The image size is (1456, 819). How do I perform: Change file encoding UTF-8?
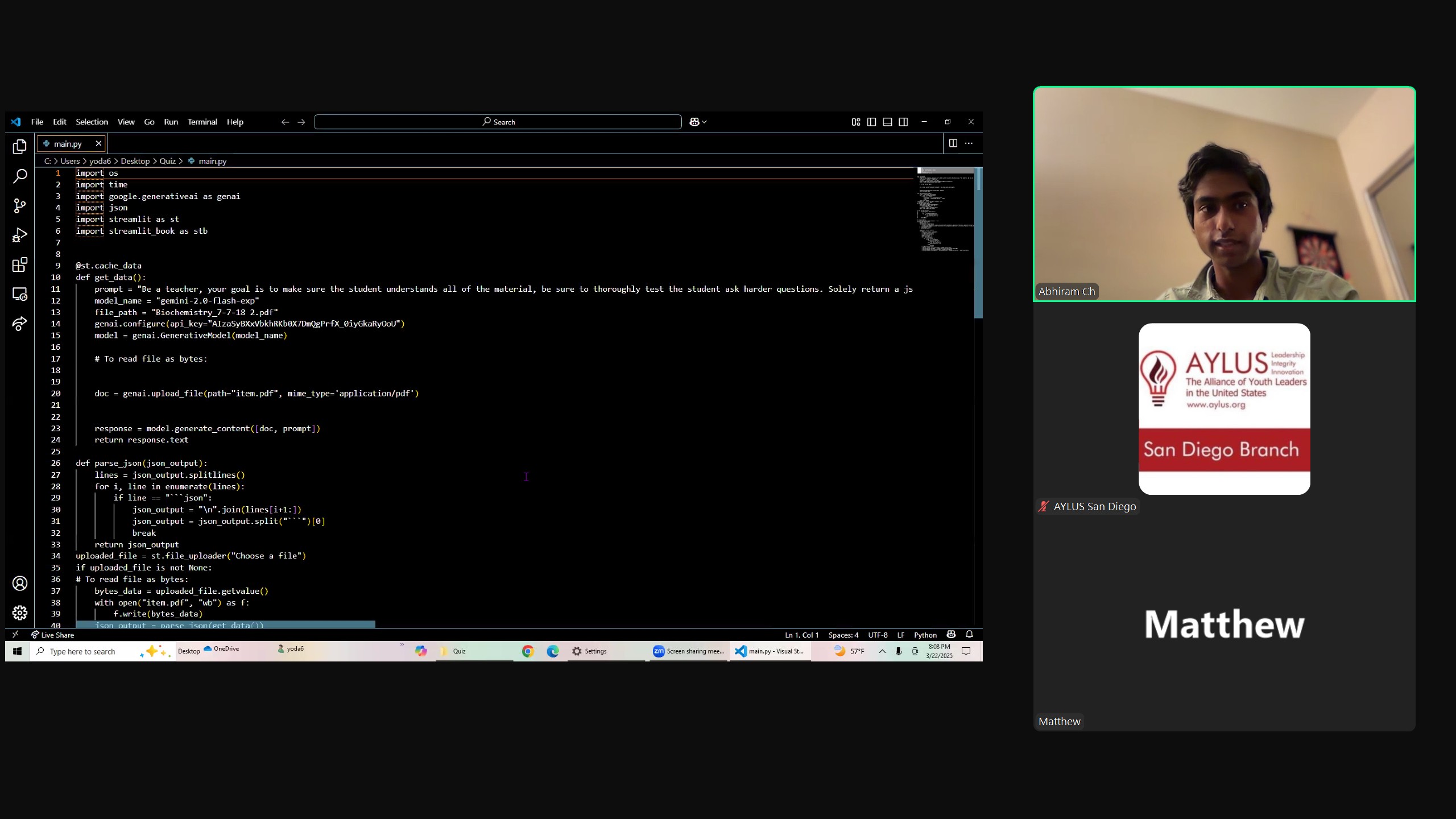click(x=878, y=635)
